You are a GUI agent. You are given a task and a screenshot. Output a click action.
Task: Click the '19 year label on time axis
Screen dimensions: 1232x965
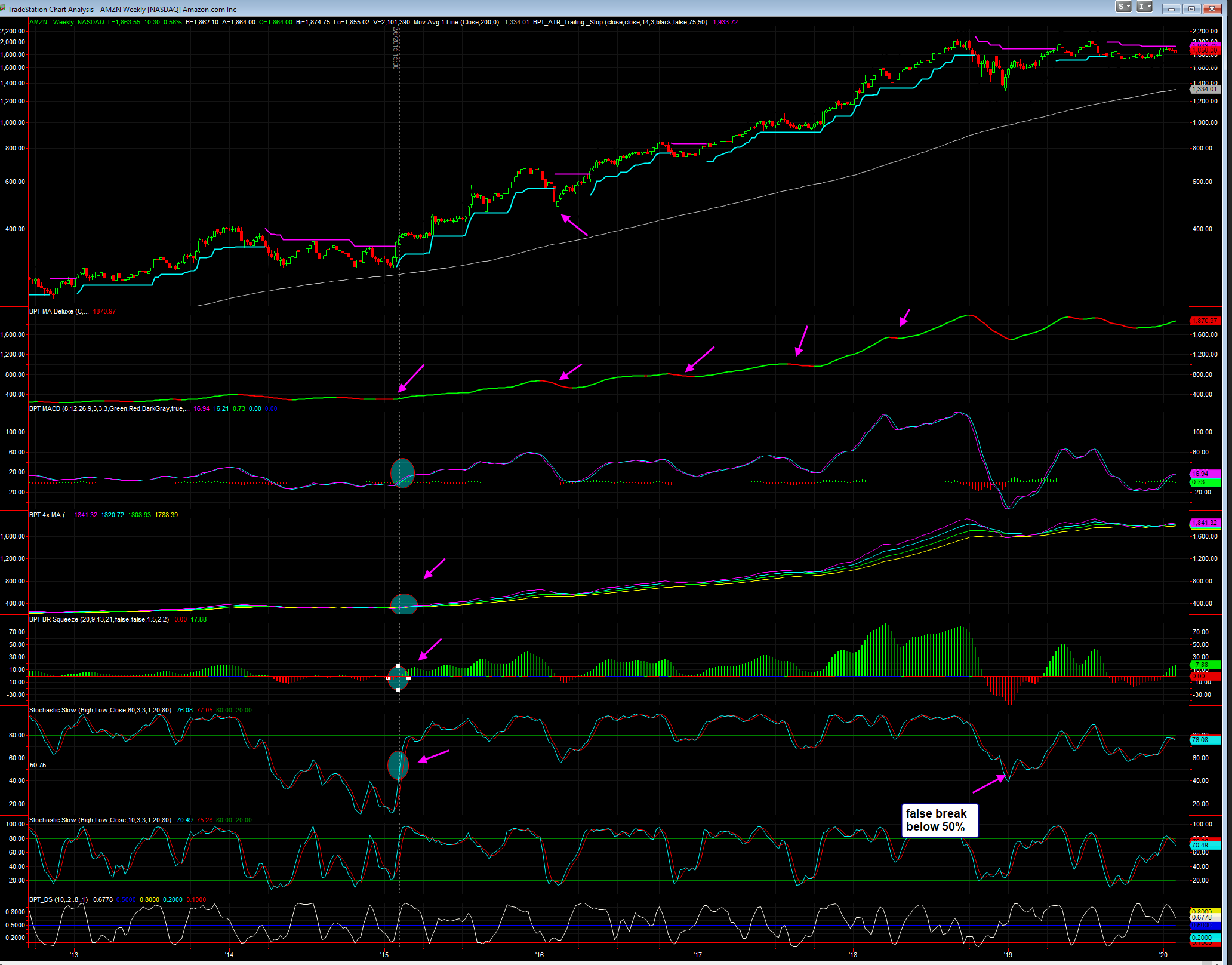pos(1008,954)
